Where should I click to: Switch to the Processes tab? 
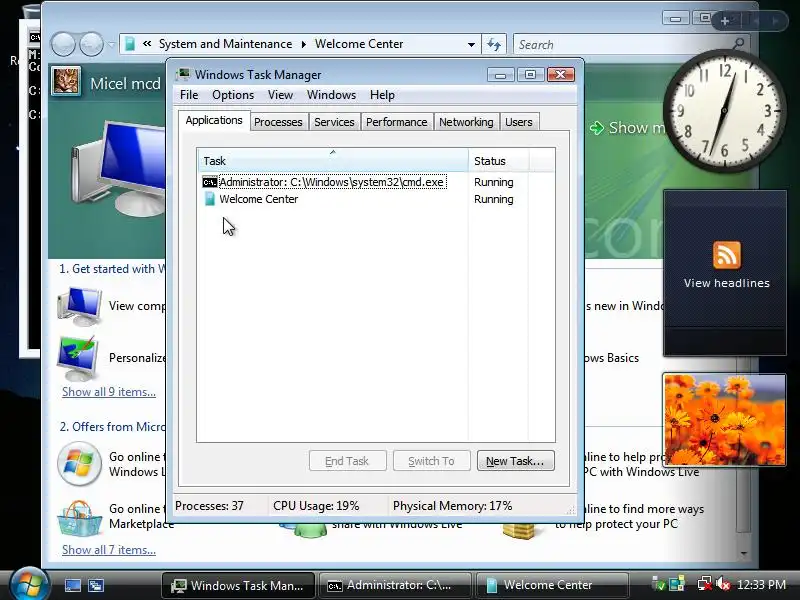tap(278, 122)
